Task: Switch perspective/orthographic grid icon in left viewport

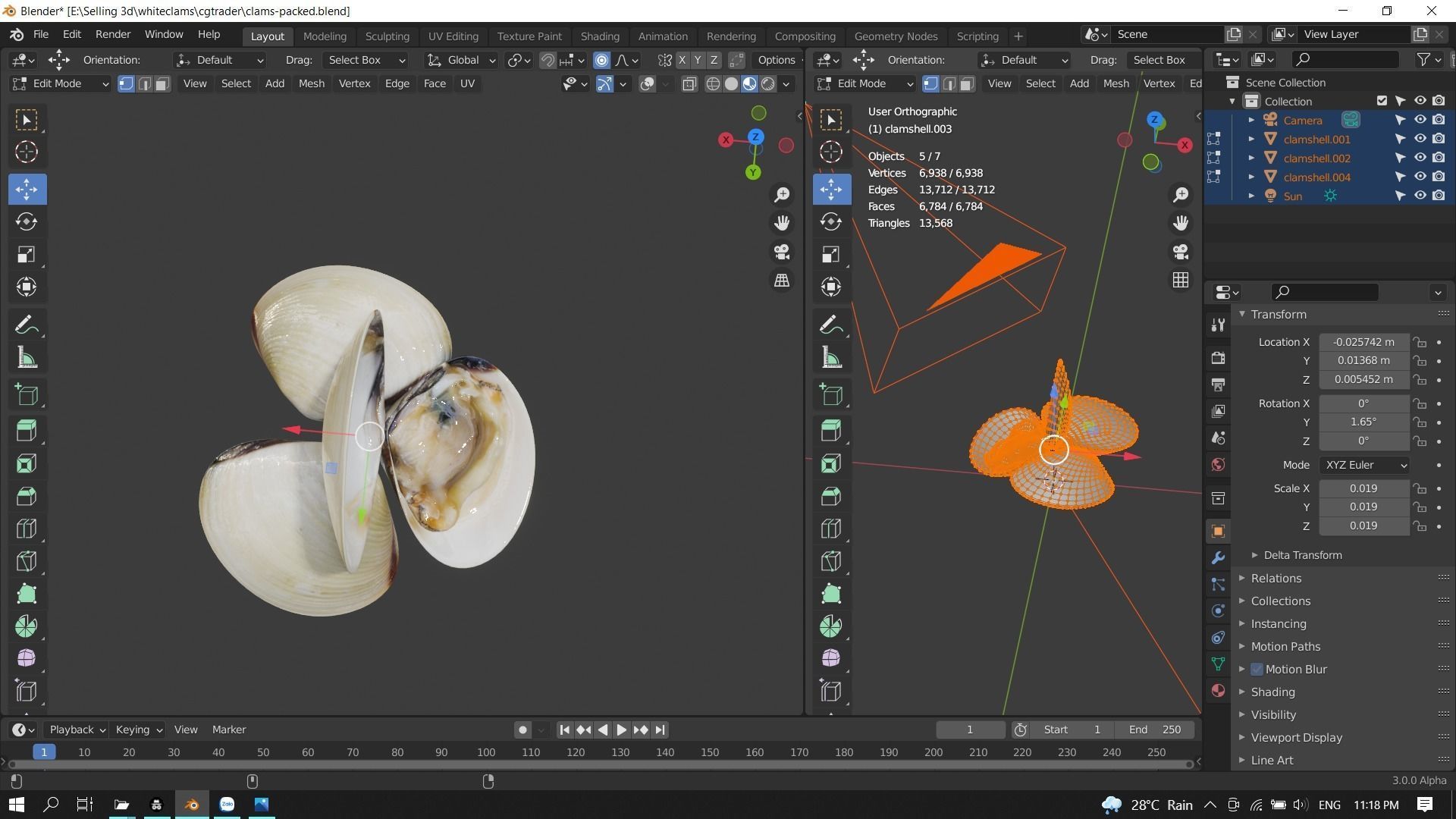Action: (x=782, y=281)
